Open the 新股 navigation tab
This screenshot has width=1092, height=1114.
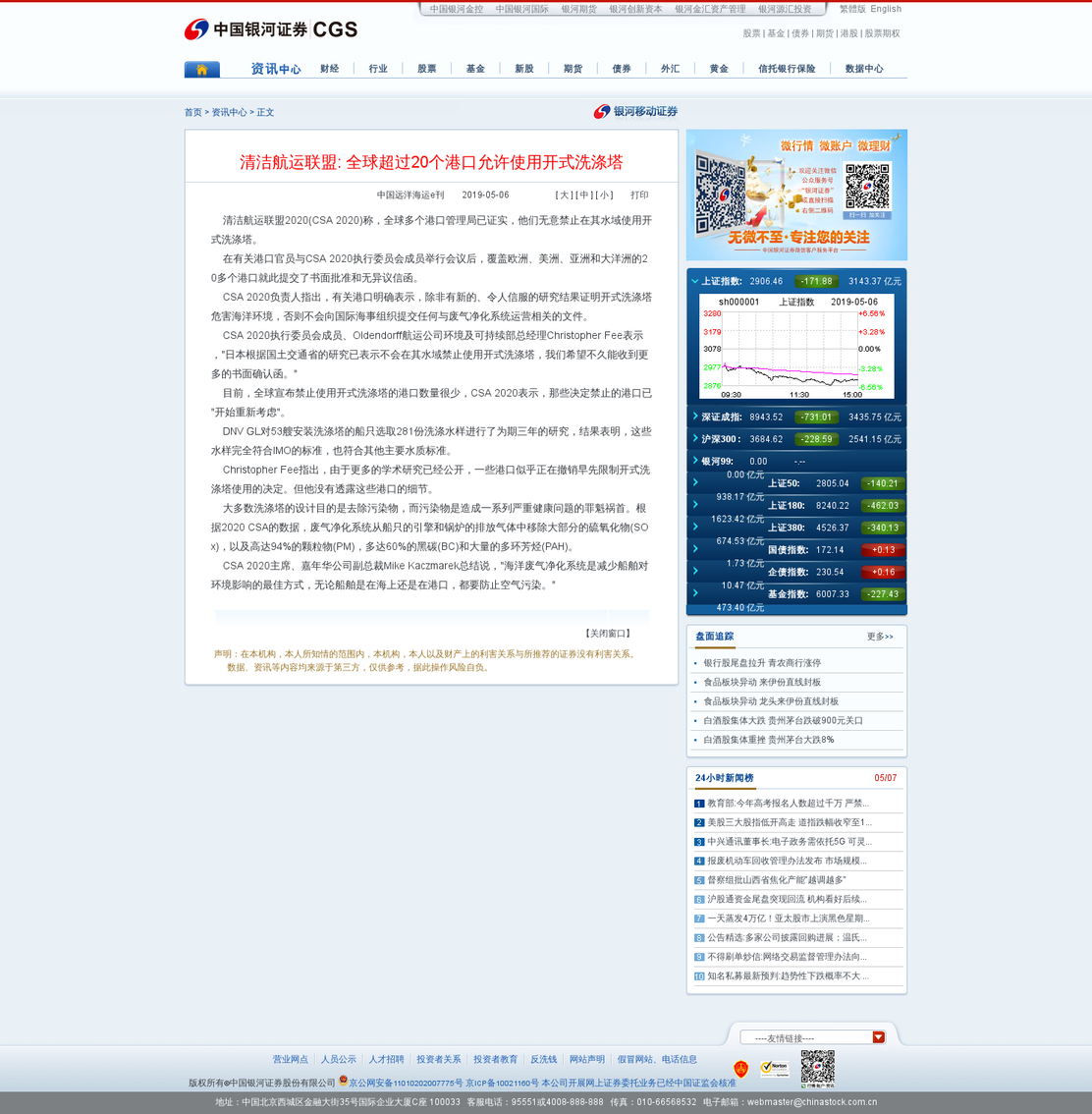pyautogui.click(x=524, y=69)
